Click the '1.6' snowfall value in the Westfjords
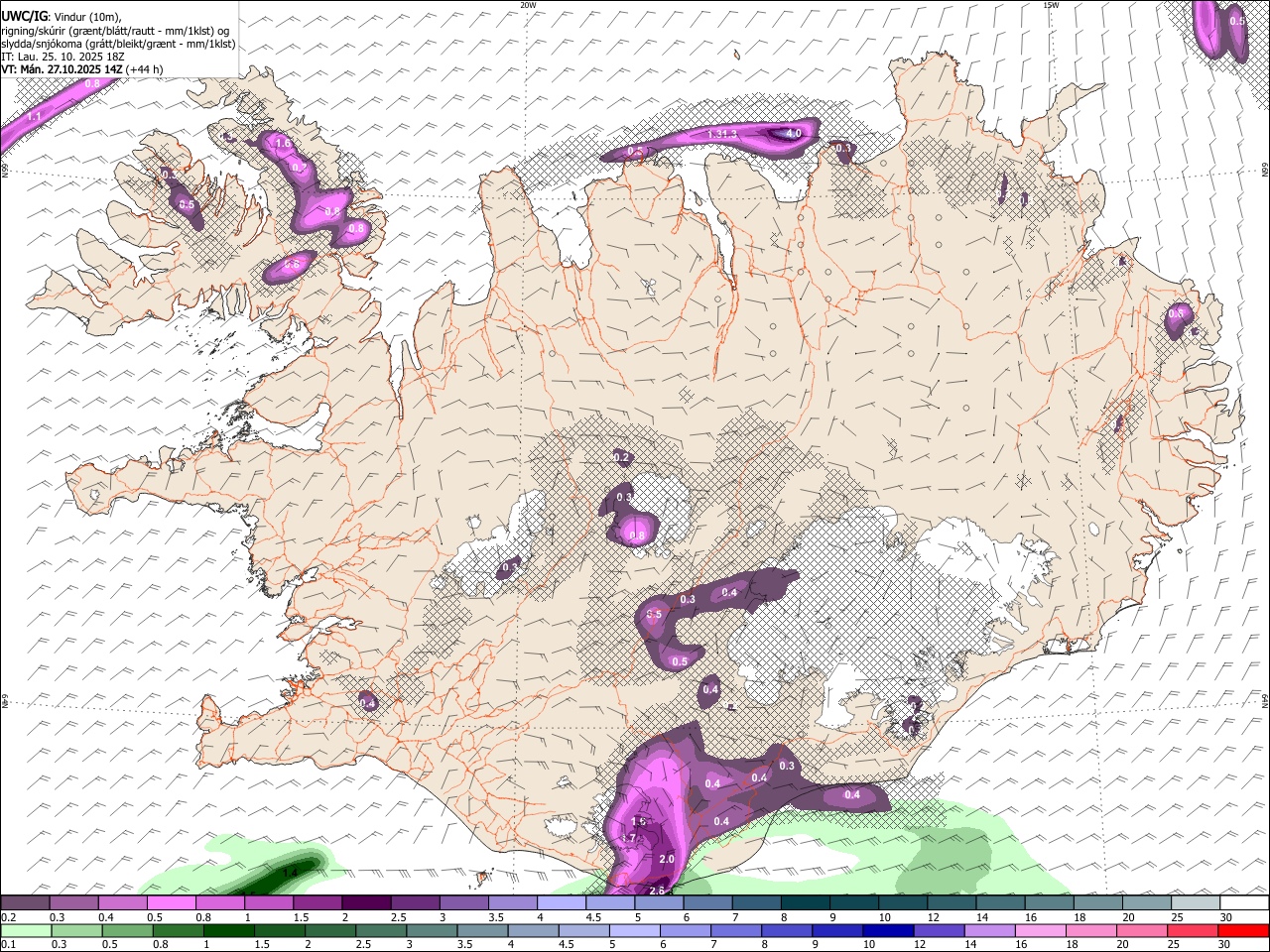This screenshot has width=1270, height=952. click(283, 144)
